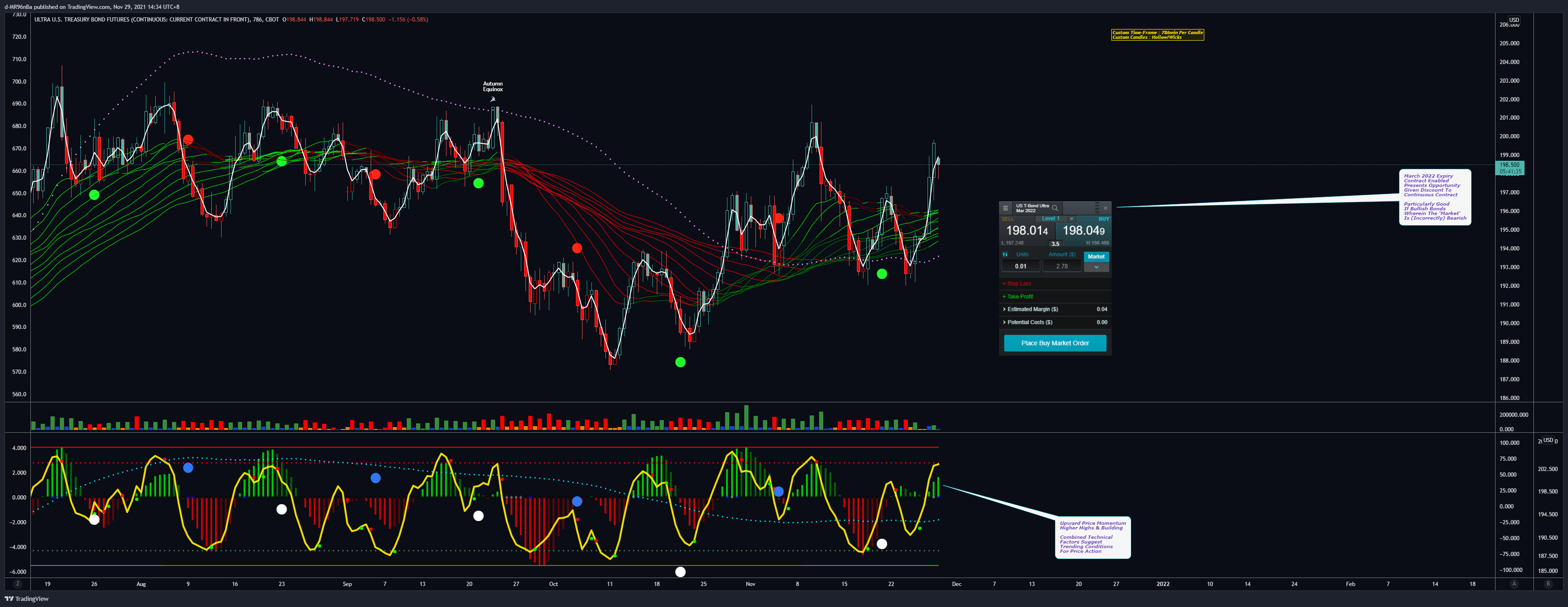
Task: Close the US T-Bond Ultra order panel
Action: point(1106,208)
